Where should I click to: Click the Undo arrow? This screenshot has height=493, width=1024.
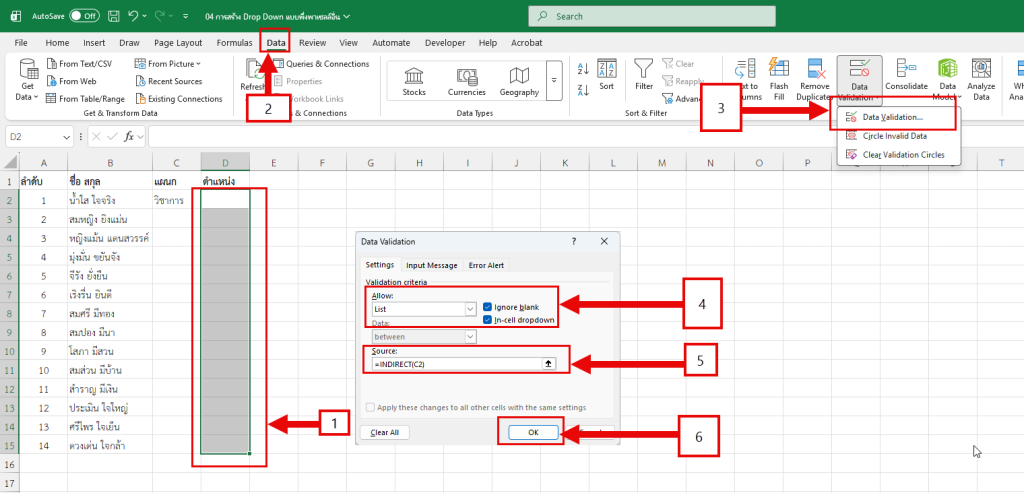tap(134, 16)
